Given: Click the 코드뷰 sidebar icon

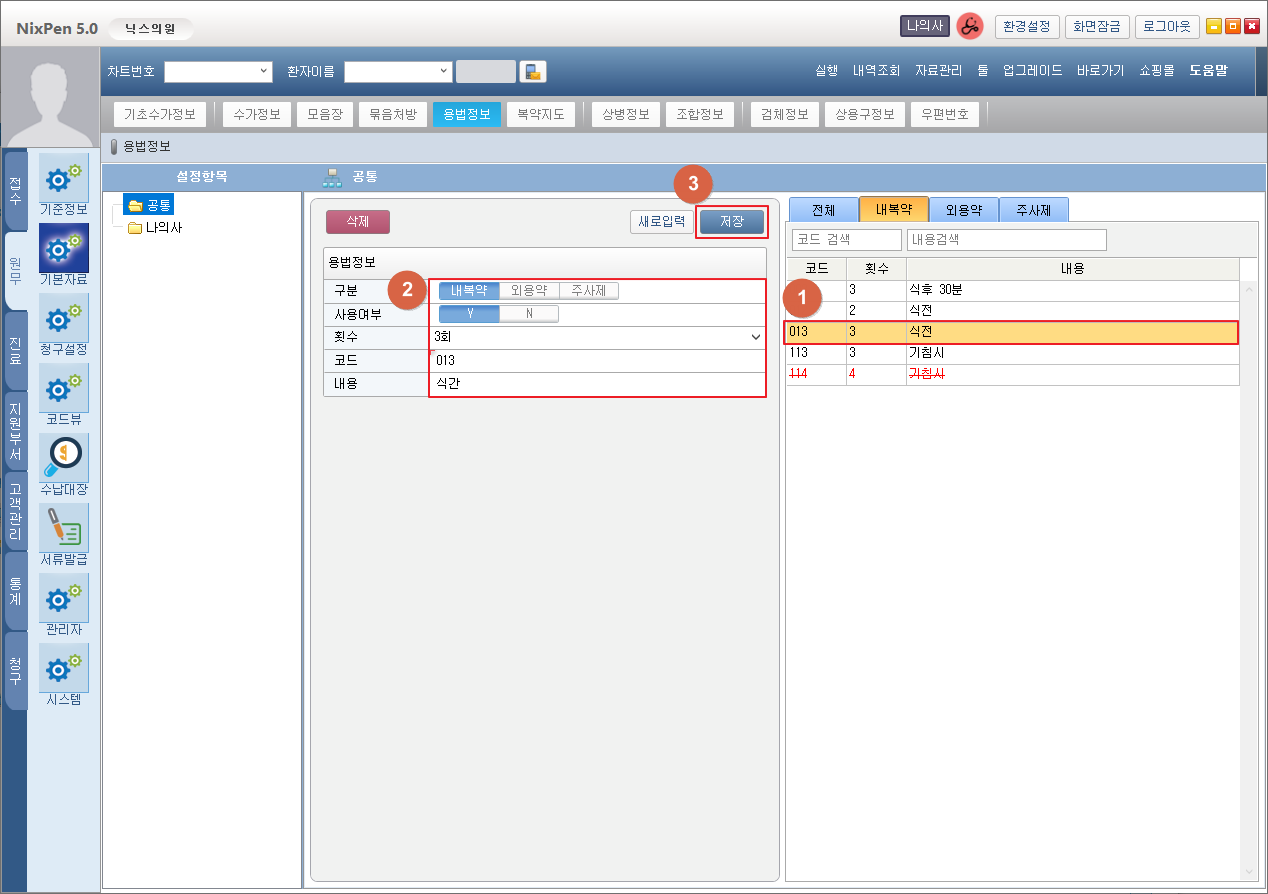Looking at the screenshot, I should 63,388.
